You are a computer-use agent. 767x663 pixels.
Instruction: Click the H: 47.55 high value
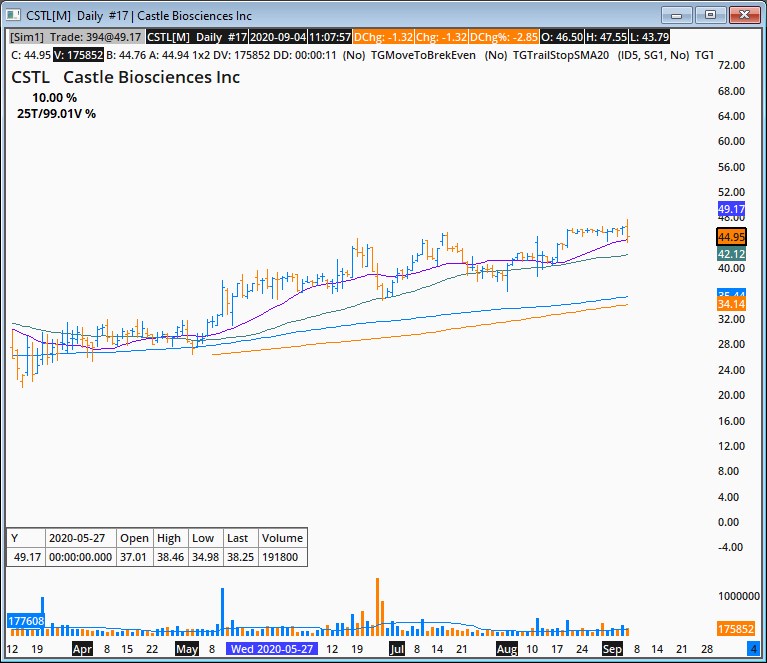pos(607,37)
